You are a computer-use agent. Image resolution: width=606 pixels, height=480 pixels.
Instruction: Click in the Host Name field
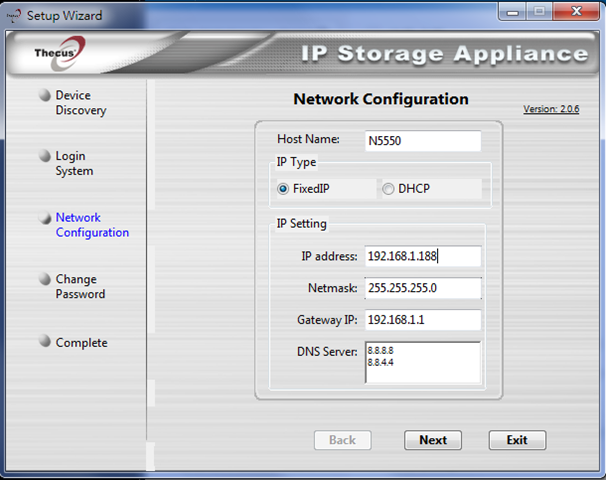[x=423, y=141]
